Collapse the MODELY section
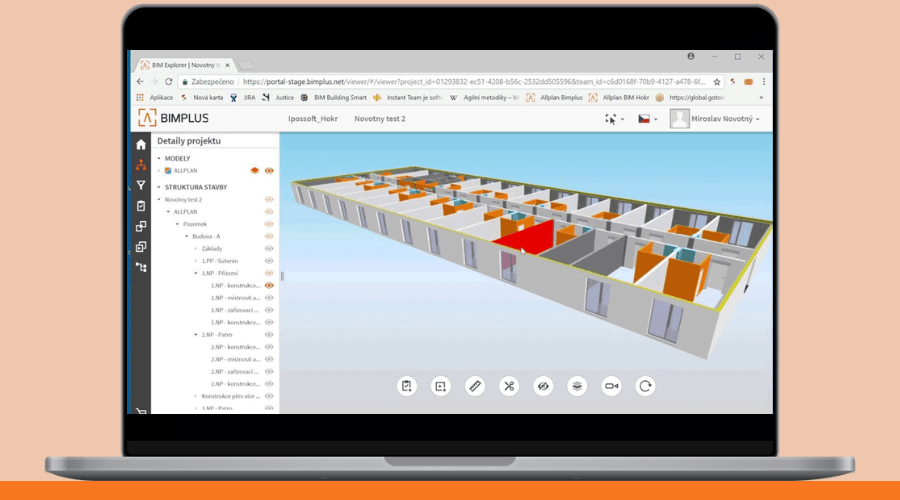 [x=158, y=158]
